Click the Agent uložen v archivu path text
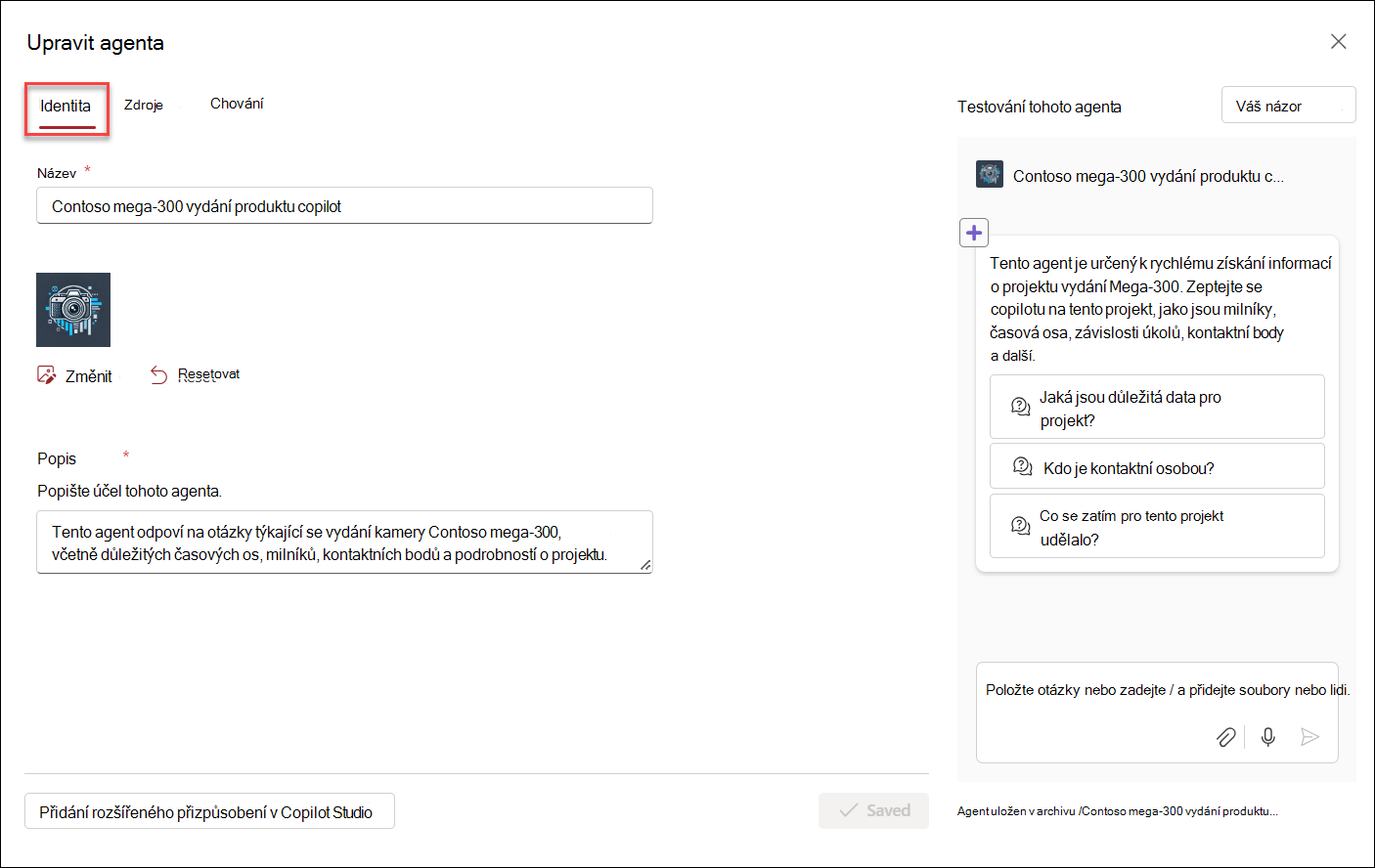1375x868 pixels. tap(1117, 811)
